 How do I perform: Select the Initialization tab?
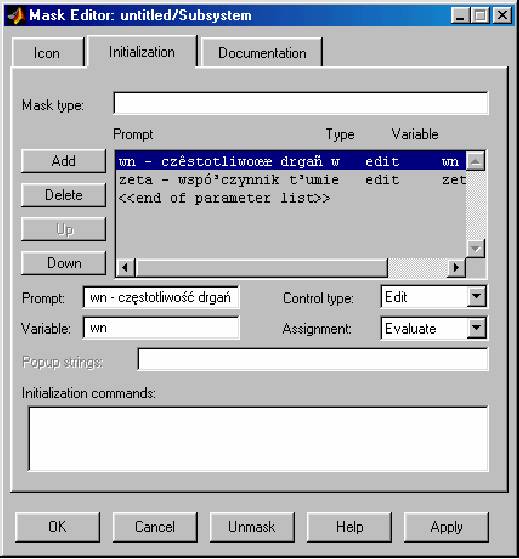142,52
